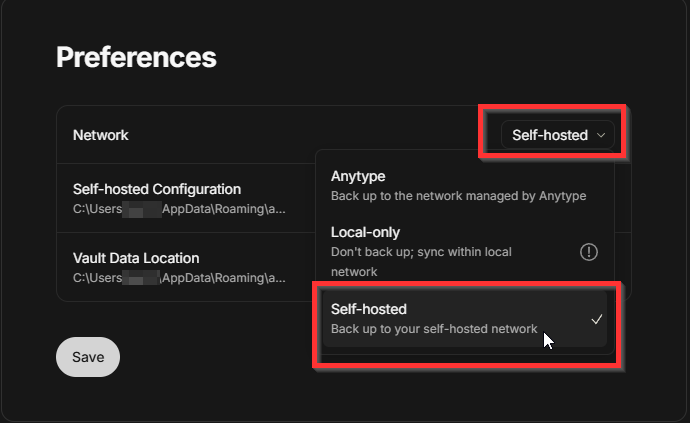This screenshot has height=423, width=690.
Task: Click the chevron arrow in Network selector
Action: coord(600,134)
